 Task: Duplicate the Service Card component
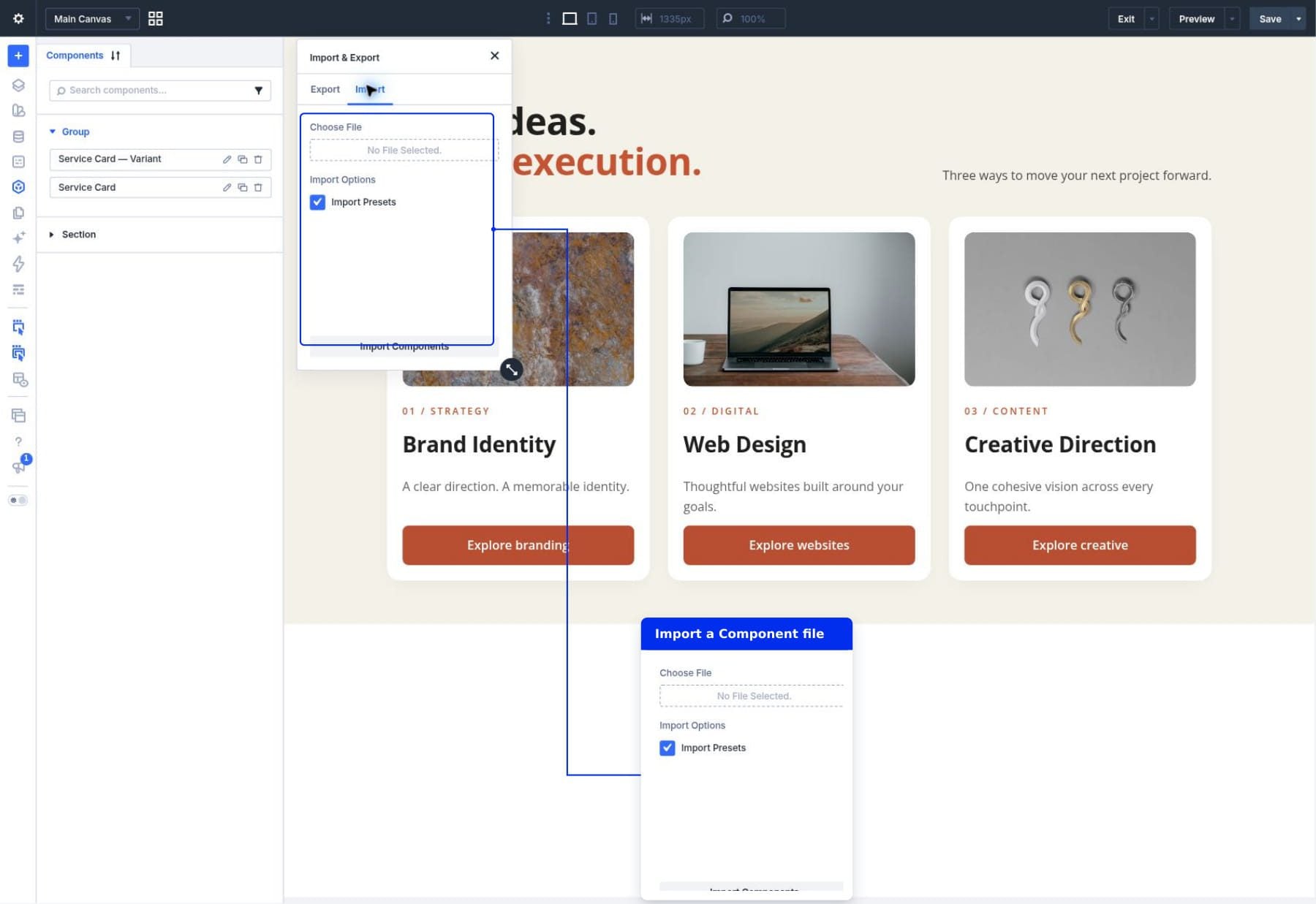point(243,188)
